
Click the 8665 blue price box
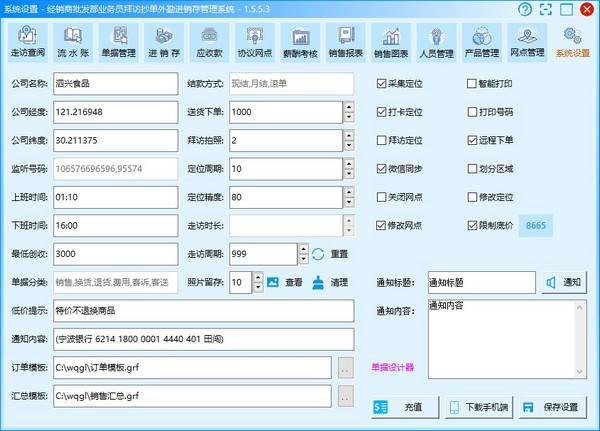(537, 226)
